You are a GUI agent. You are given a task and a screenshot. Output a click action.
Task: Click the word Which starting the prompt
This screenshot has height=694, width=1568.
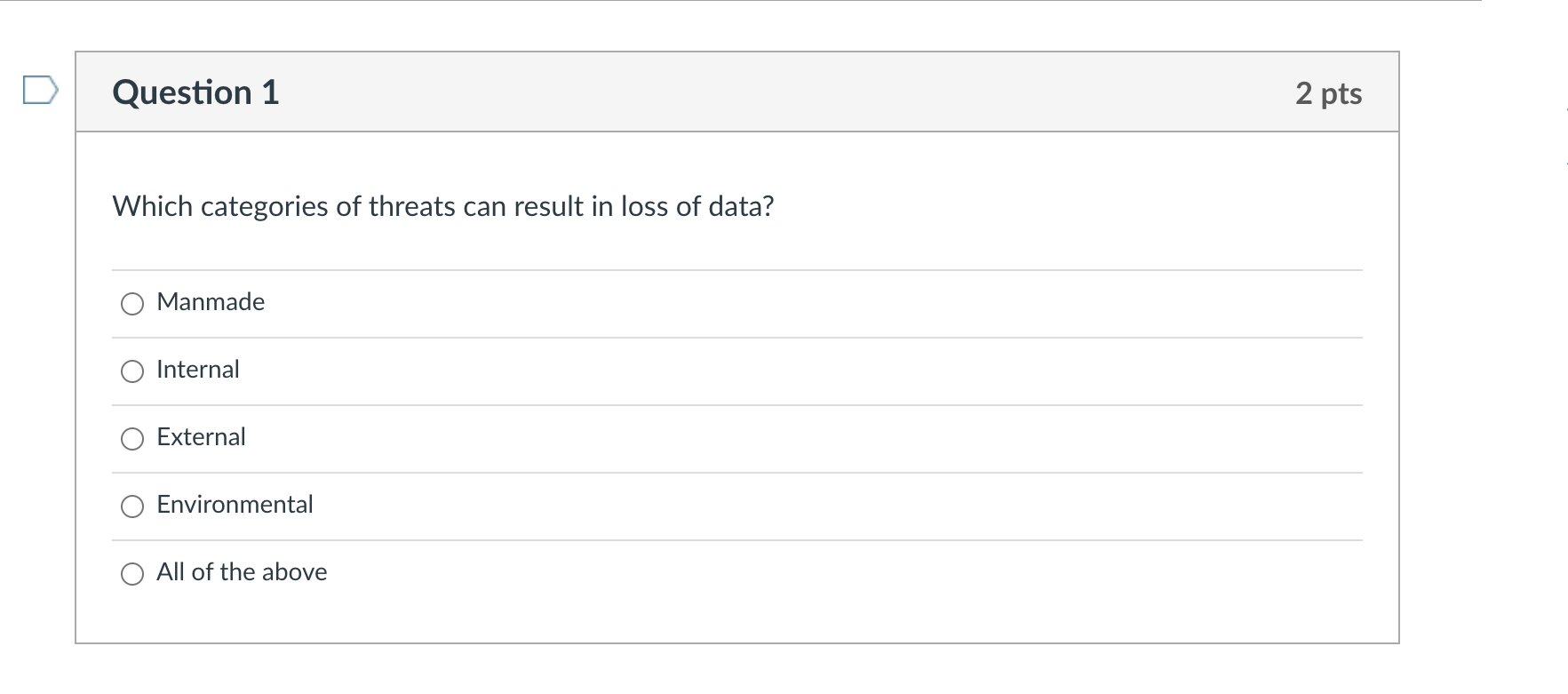[152, 206]
